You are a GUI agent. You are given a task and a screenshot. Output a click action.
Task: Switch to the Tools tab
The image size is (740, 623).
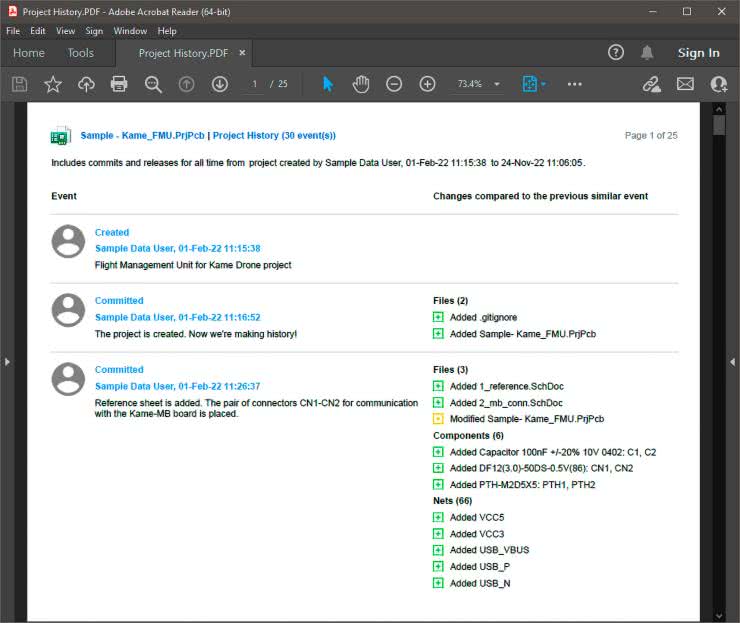80,53
